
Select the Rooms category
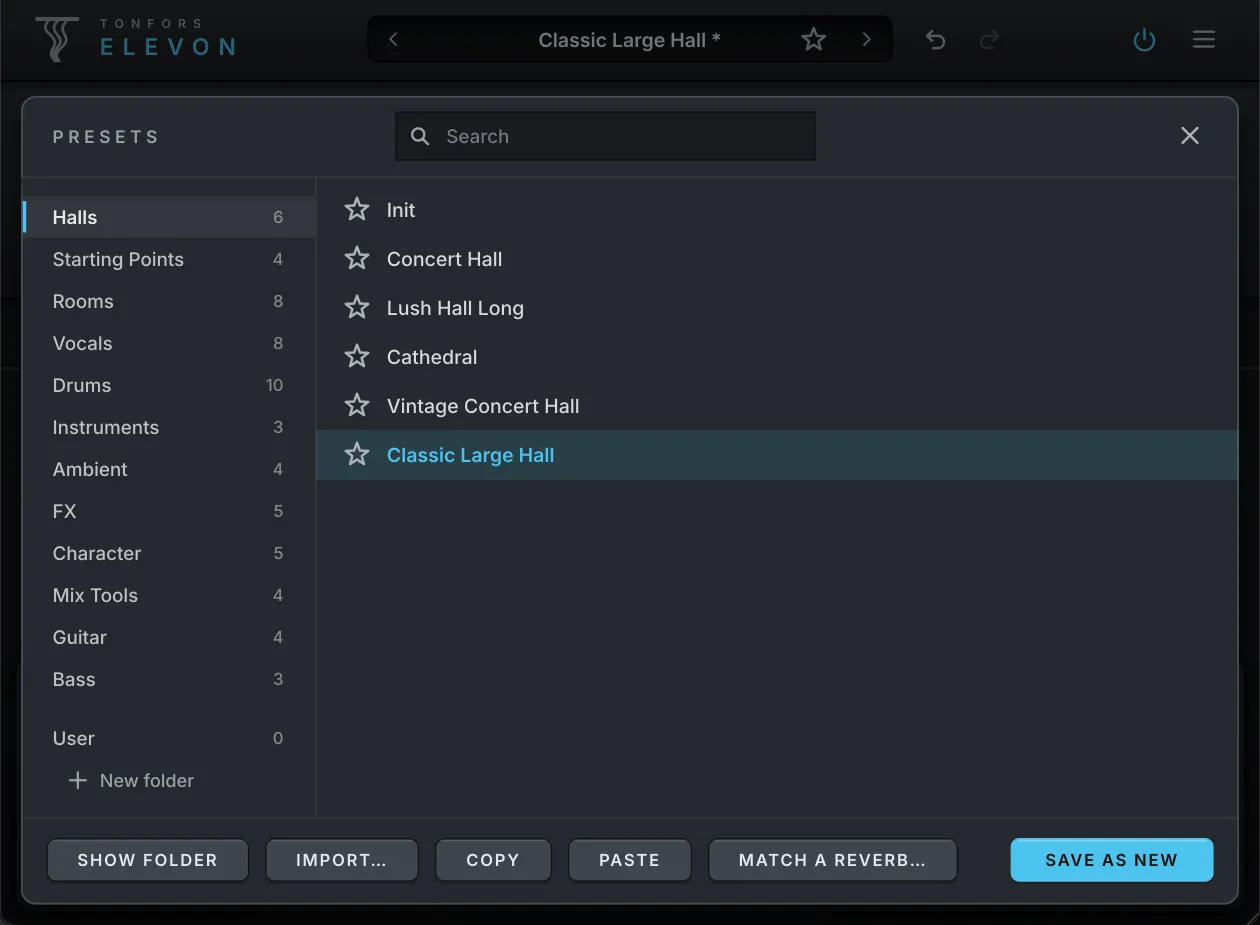pos(169,301)
